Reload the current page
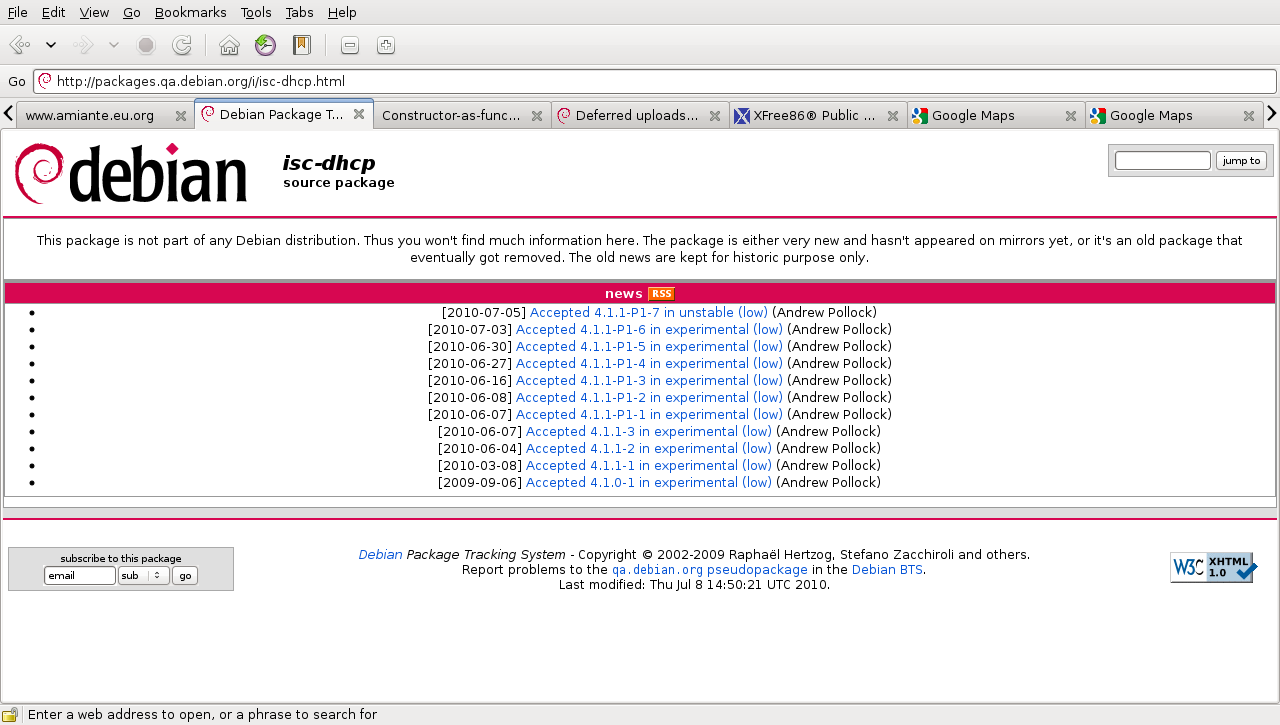 [x=181, y=45]
